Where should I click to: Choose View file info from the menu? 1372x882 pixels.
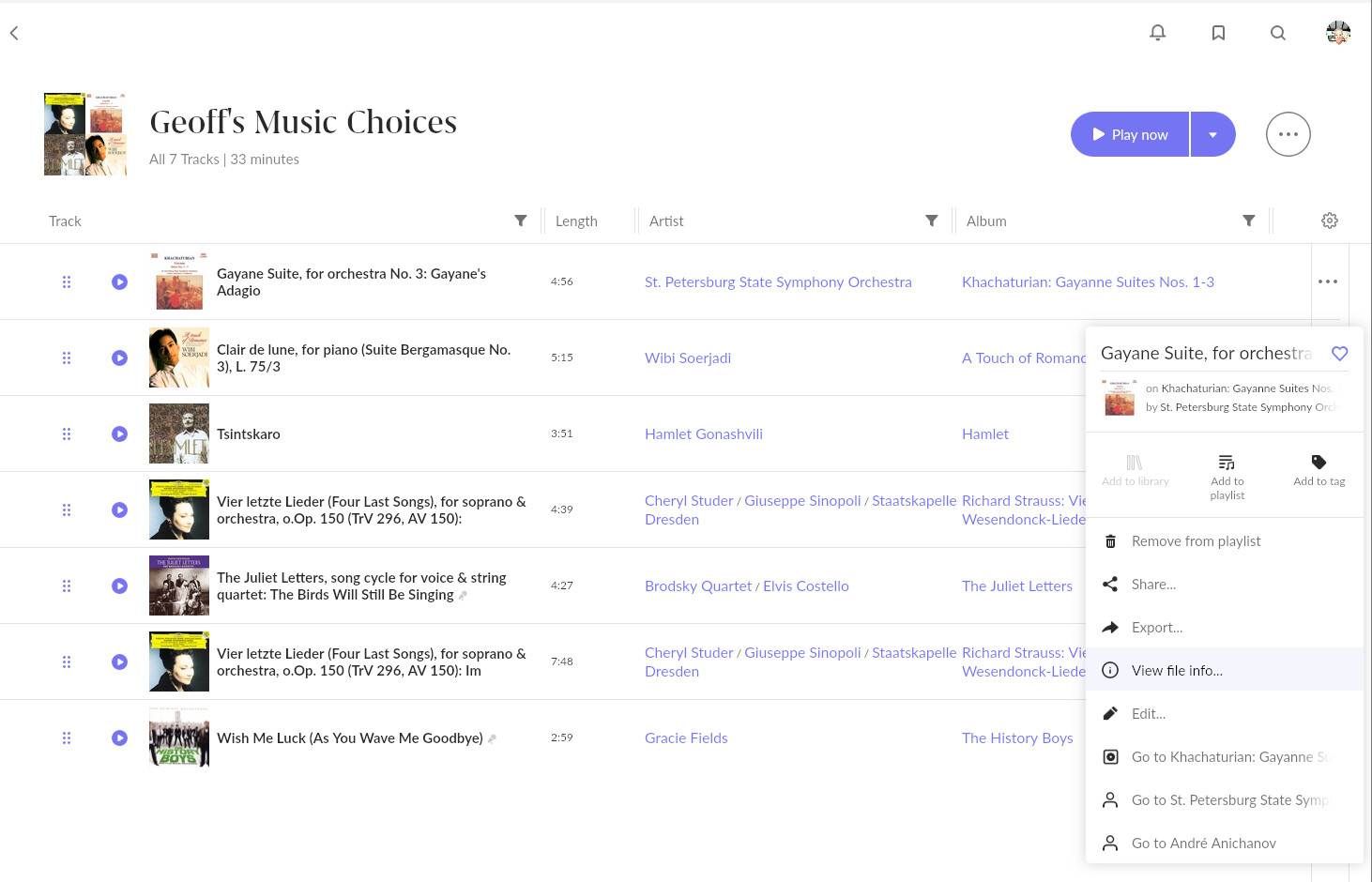coord(1177,671)
